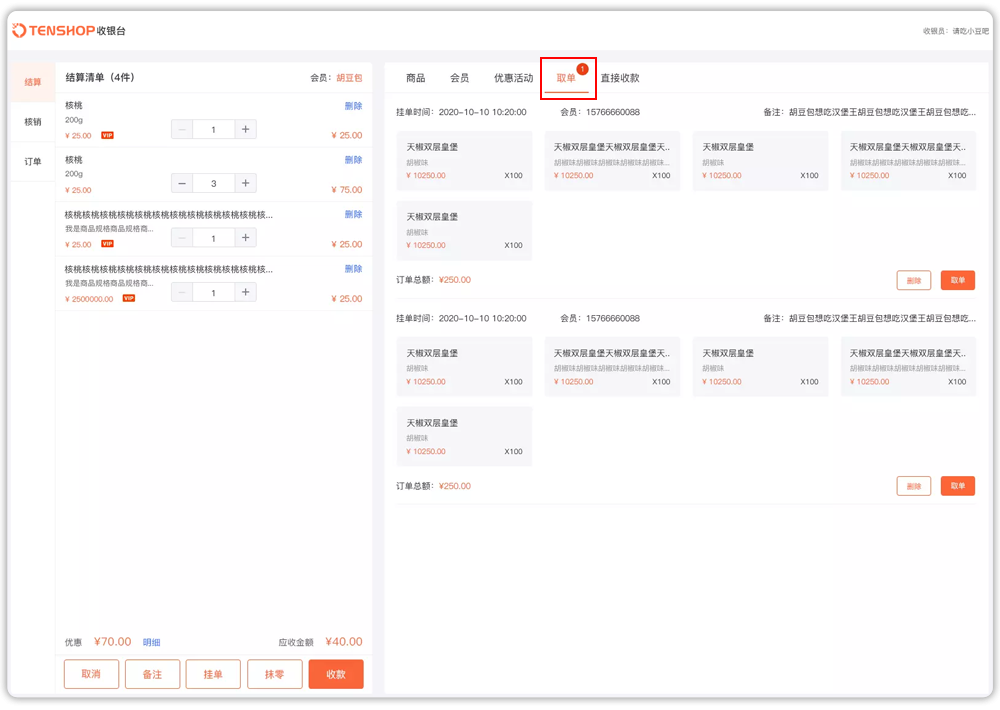Open the 明细 discount details link

coord(151,643)
